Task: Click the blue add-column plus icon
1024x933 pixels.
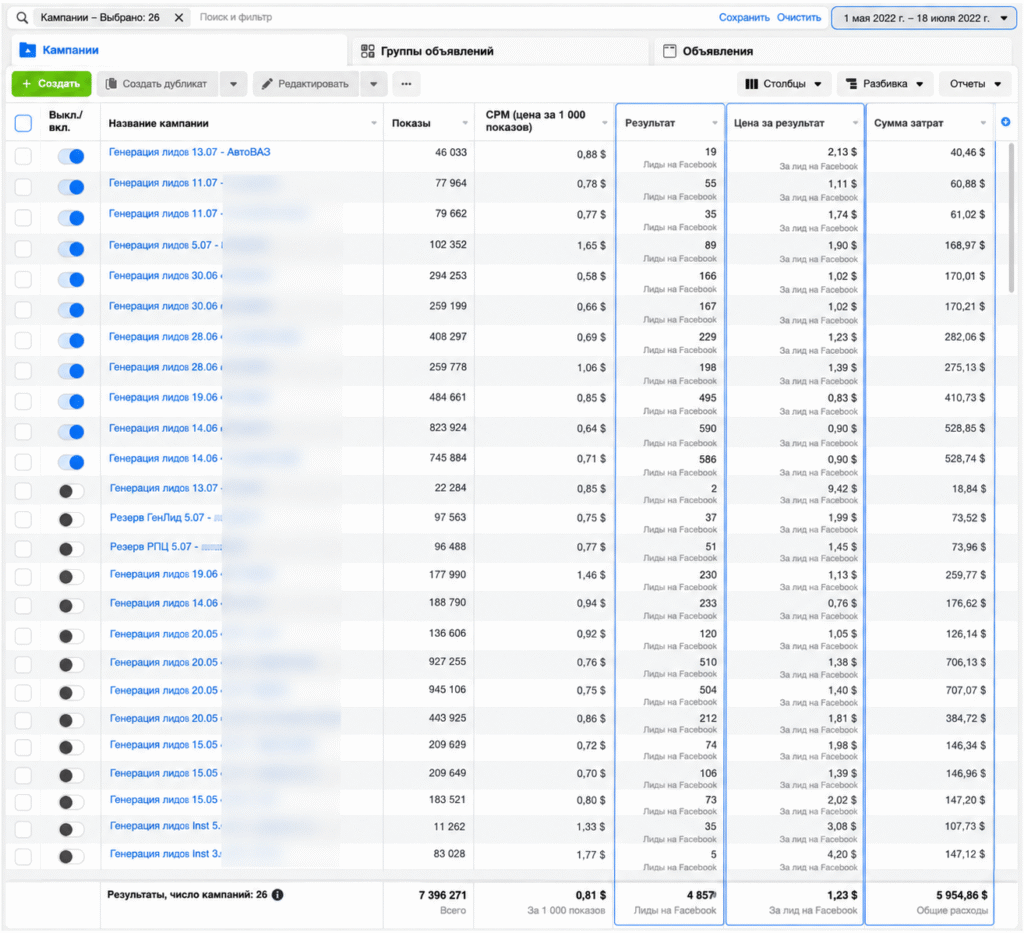Action: click(1005, 122)
